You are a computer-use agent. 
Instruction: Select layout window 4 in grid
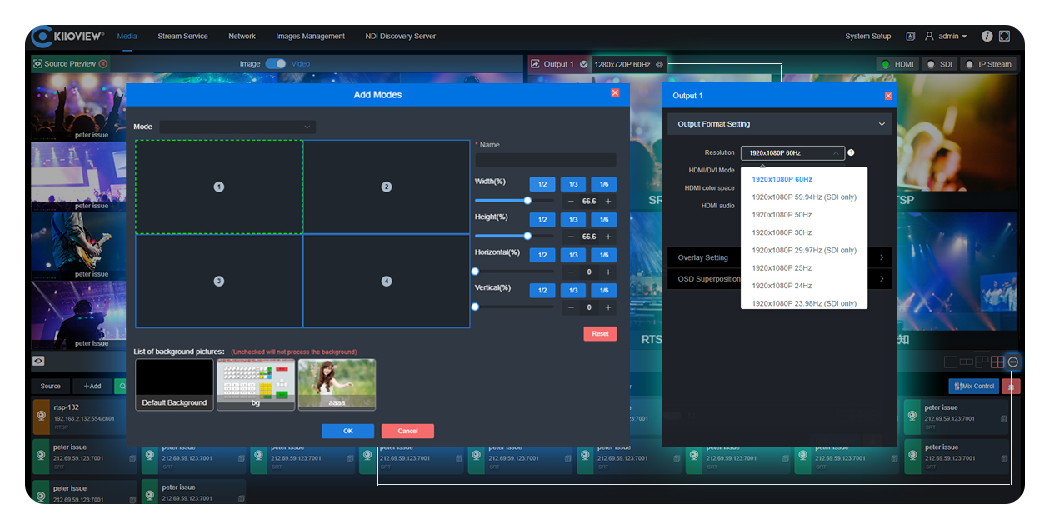click(386, 281)
